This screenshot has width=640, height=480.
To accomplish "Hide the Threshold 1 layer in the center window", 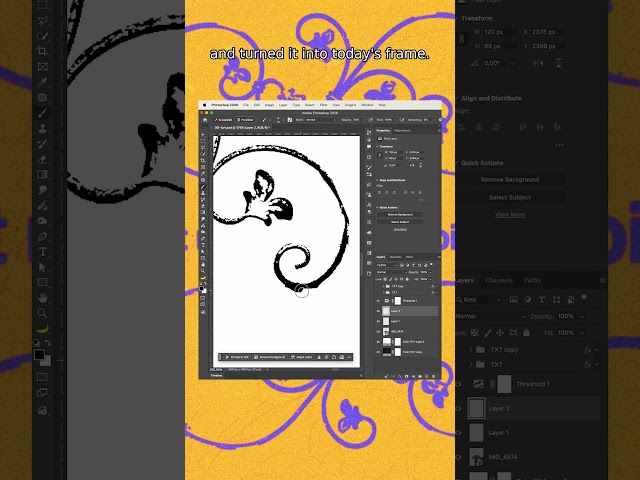I will point(378,300).
